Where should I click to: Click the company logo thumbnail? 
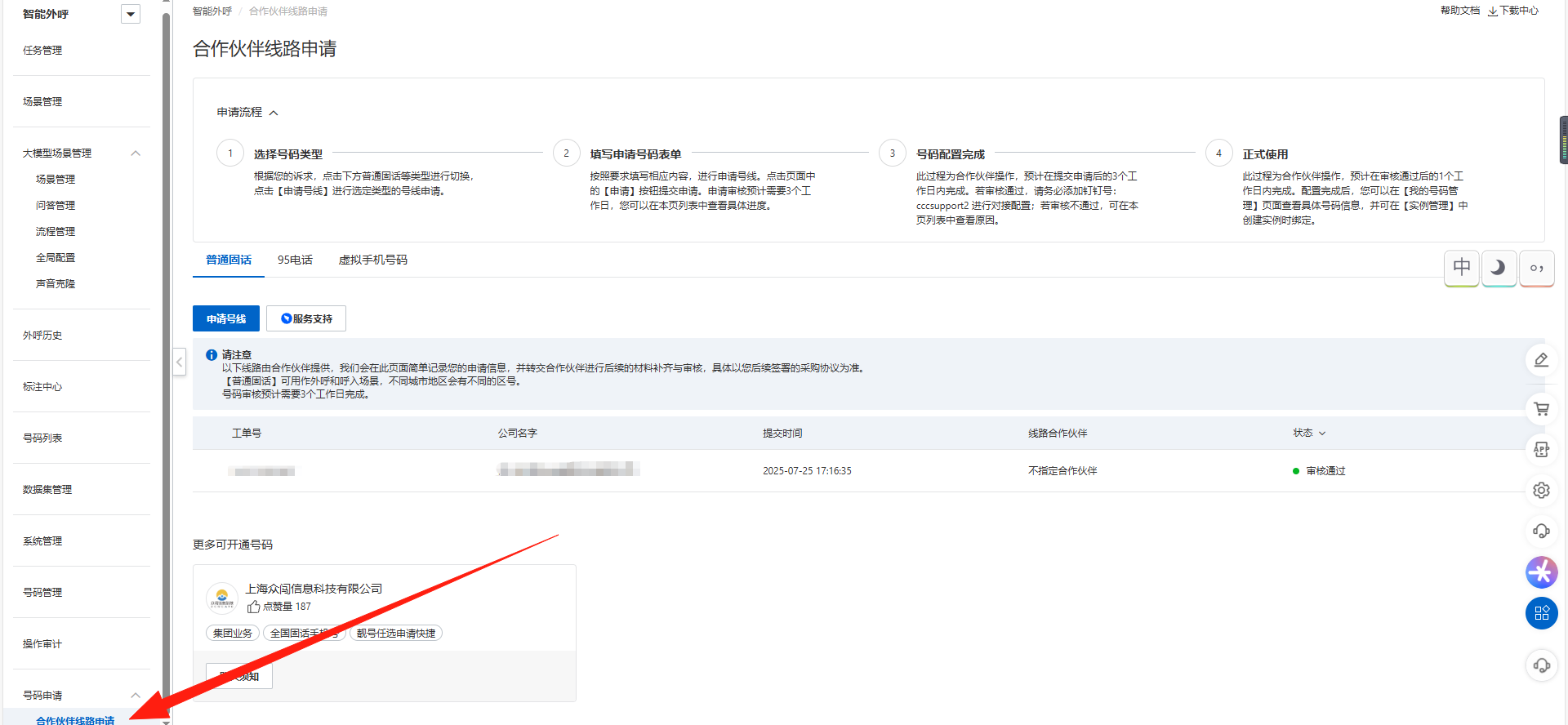click(222, 598)
